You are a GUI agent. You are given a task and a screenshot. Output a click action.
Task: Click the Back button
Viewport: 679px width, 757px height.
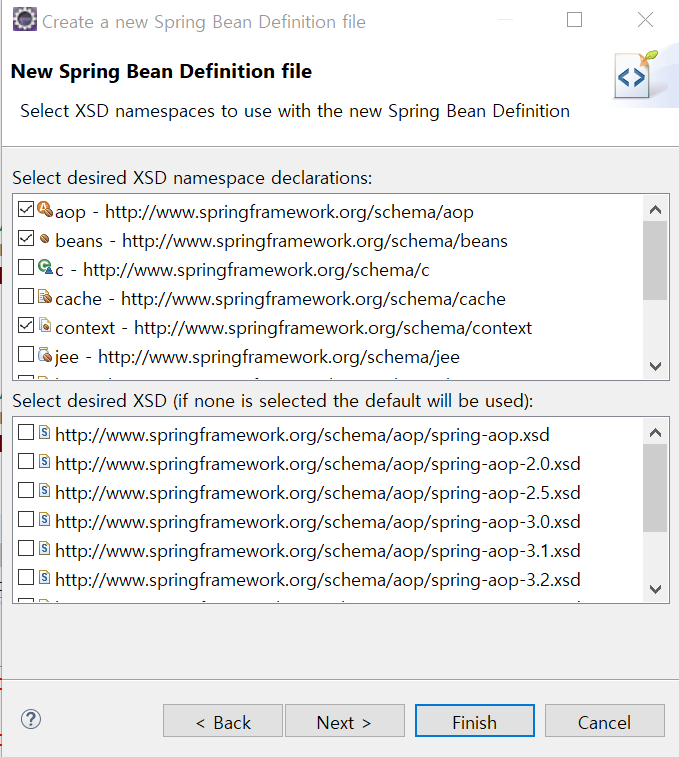click(223, 720)
